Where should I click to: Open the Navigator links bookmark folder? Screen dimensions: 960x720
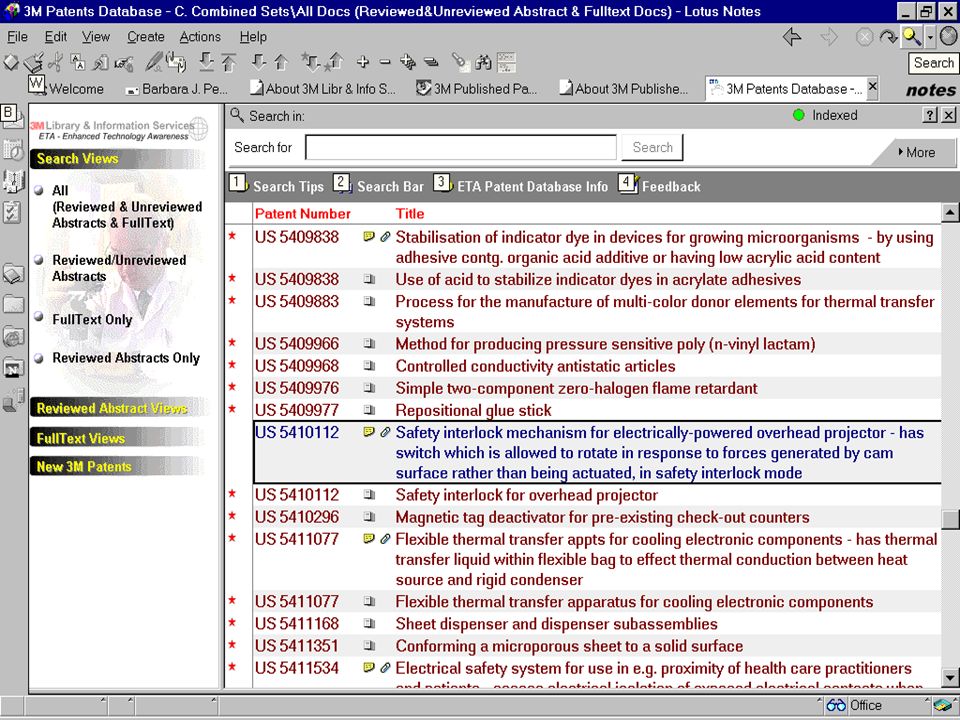[13, 367]
